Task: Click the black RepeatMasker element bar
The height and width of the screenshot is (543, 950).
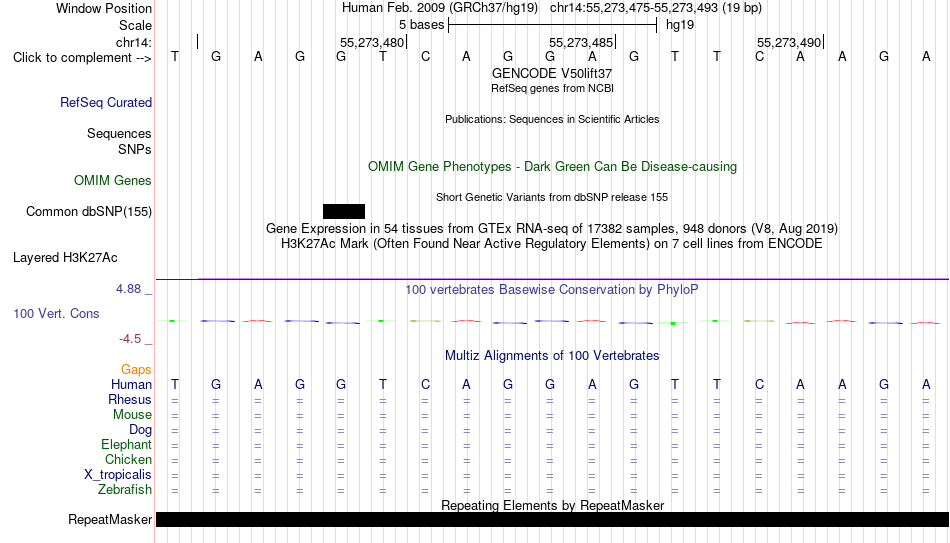Action: click(x=553, y=519)
